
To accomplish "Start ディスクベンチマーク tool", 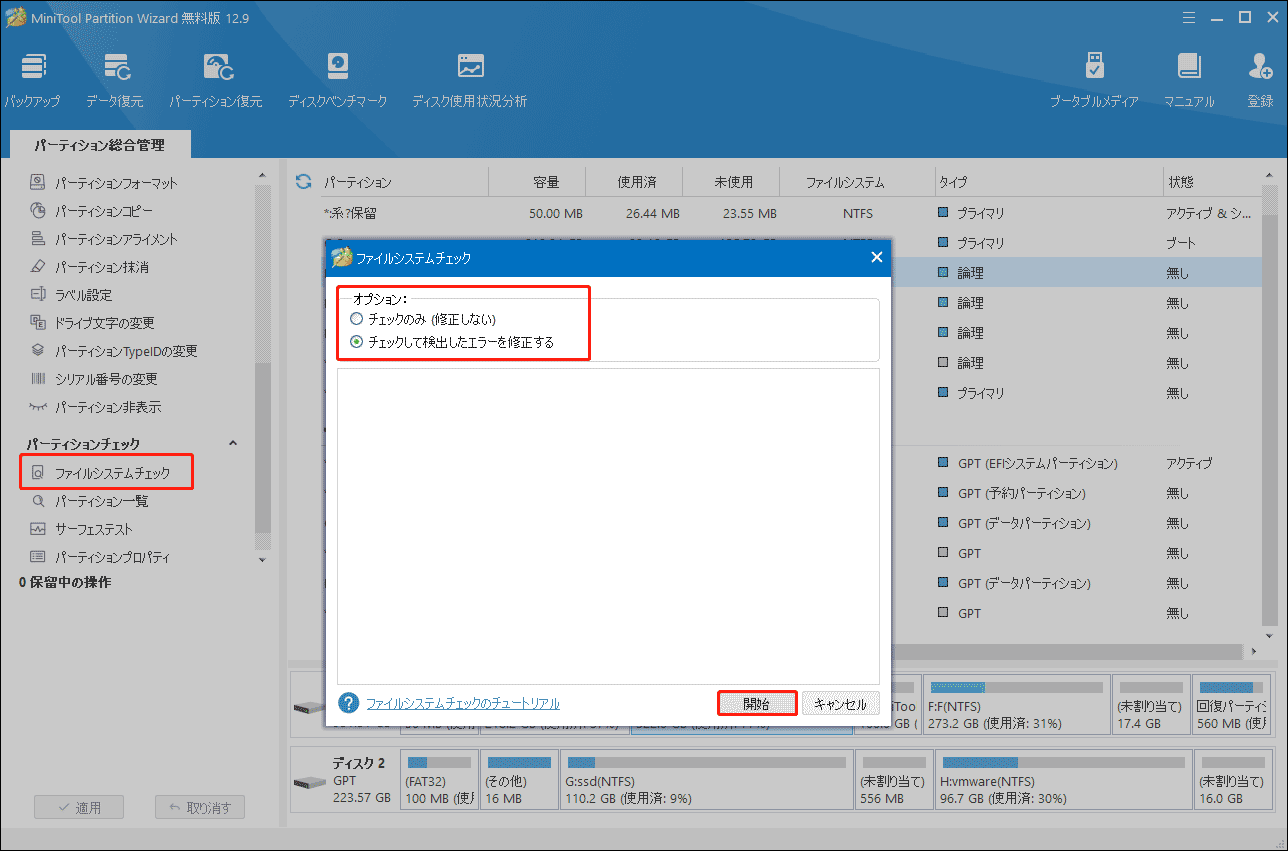I will (x=337, y=81).
